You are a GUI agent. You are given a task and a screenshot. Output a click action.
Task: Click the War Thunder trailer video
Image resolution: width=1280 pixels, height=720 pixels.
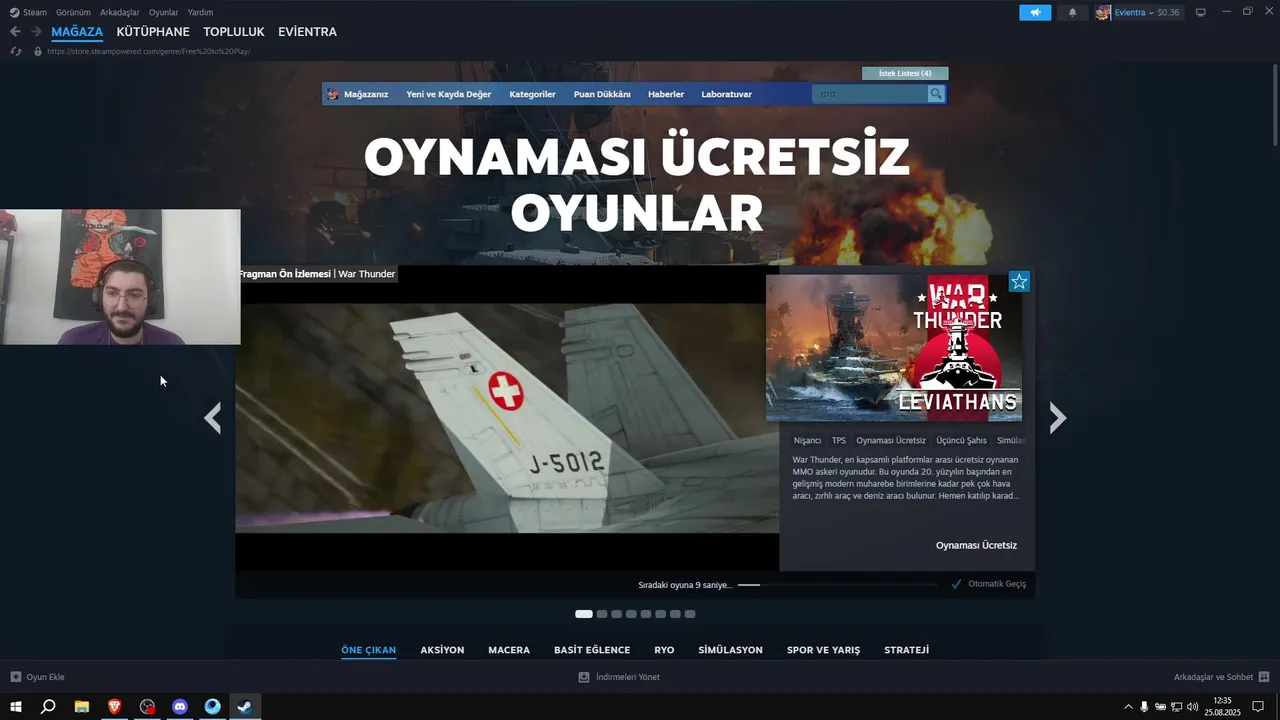(x=507, y=418)
